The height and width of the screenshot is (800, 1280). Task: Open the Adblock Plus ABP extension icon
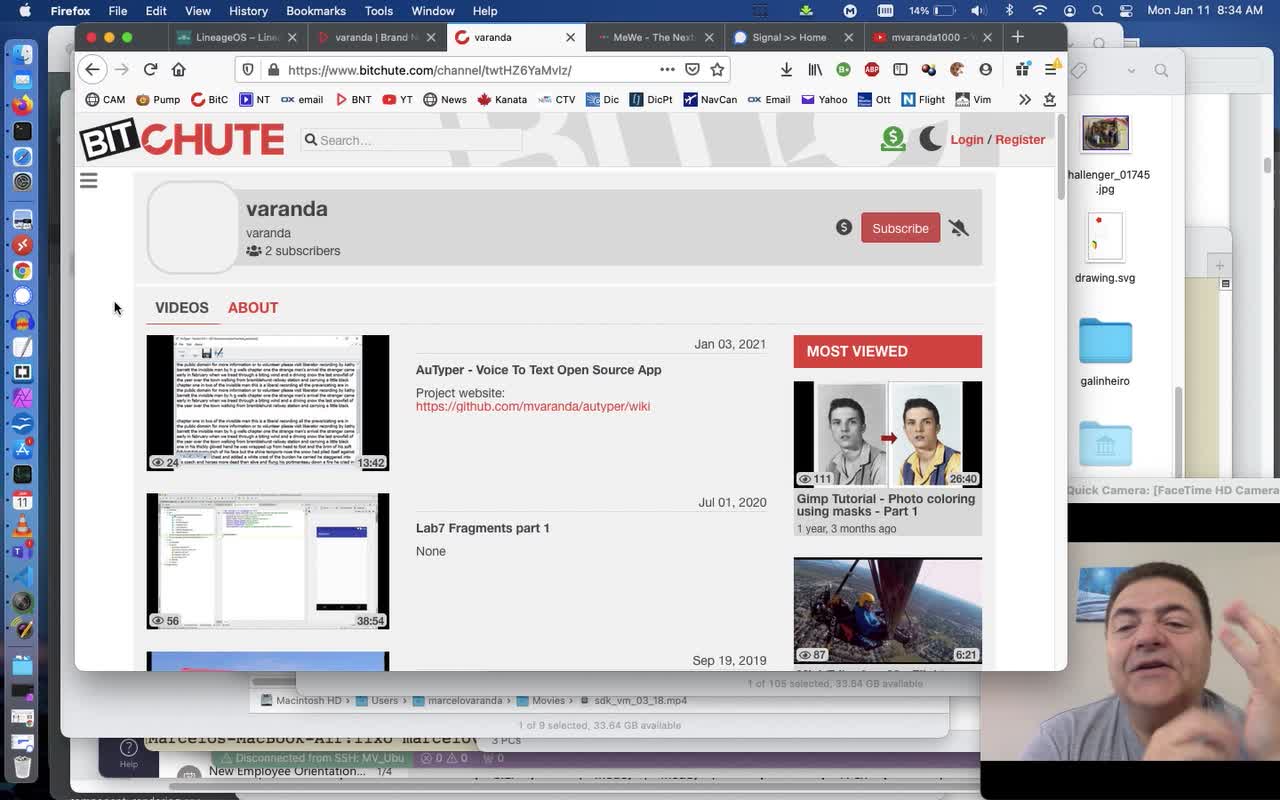(x=872, y=69)
